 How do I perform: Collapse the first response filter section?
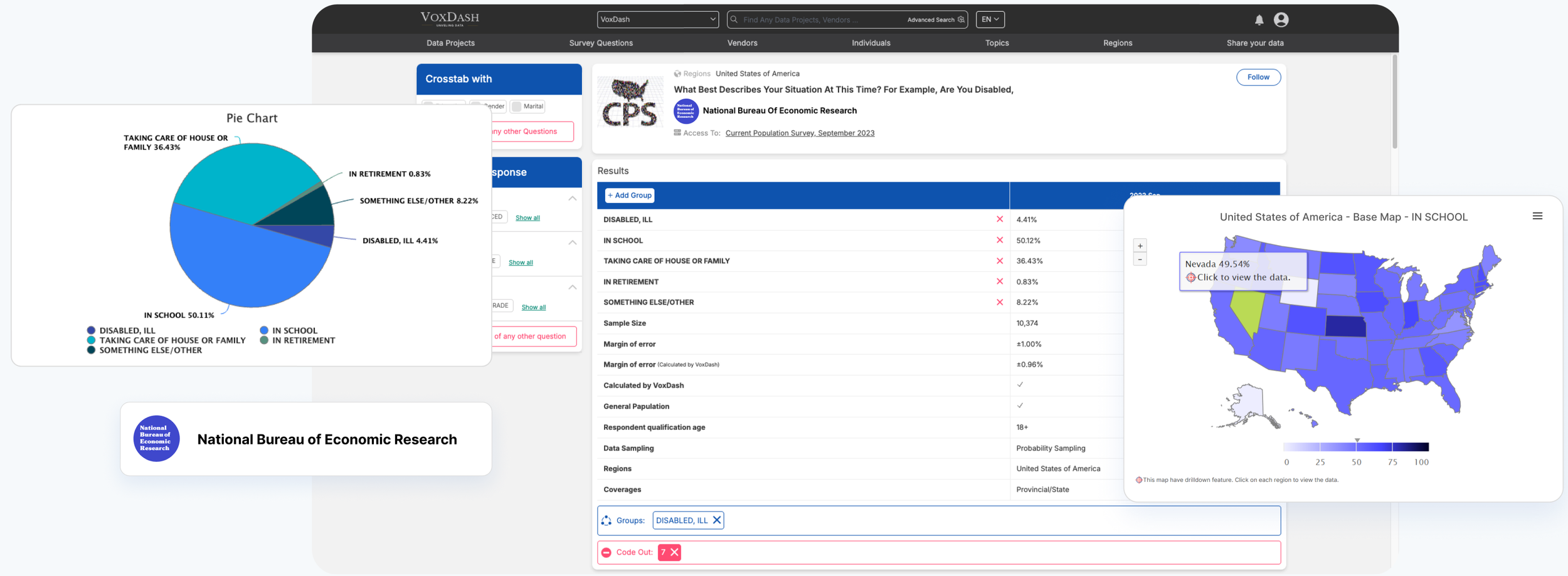pos(572,198)
